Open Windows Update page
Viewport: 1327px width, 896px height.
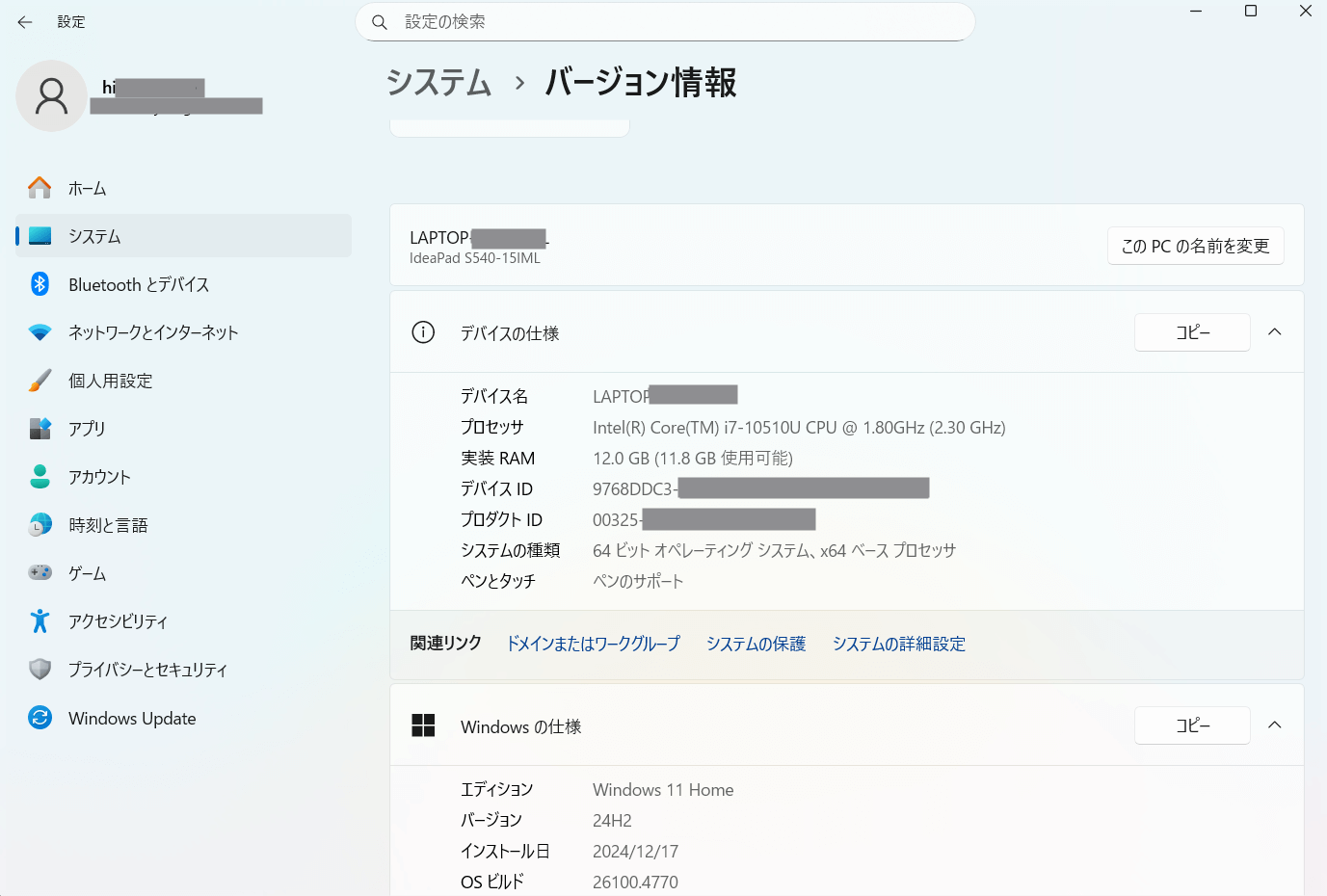pyautogui.click(x=183, y=718)
